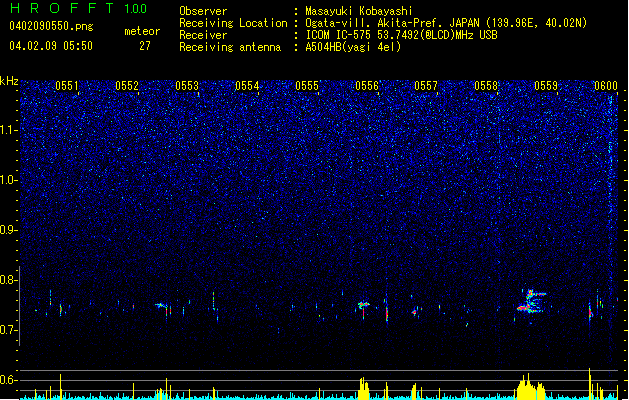Click the Observer label
The width and height of the screenshot is (629, 400).
203,11
